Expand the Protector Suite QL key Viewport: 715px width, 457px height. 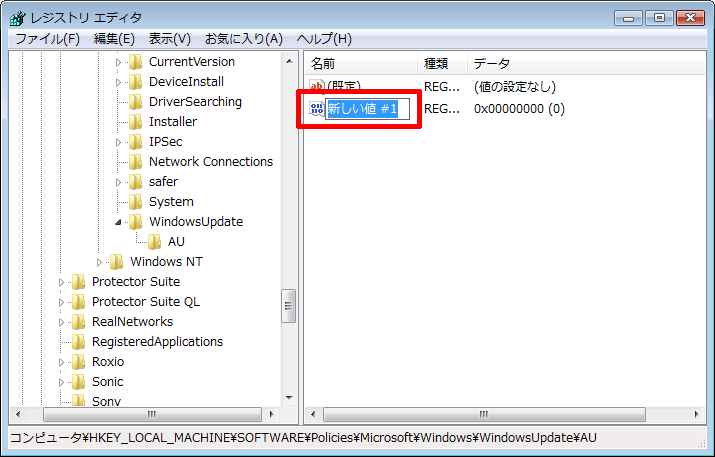click(x=61, y=302)
